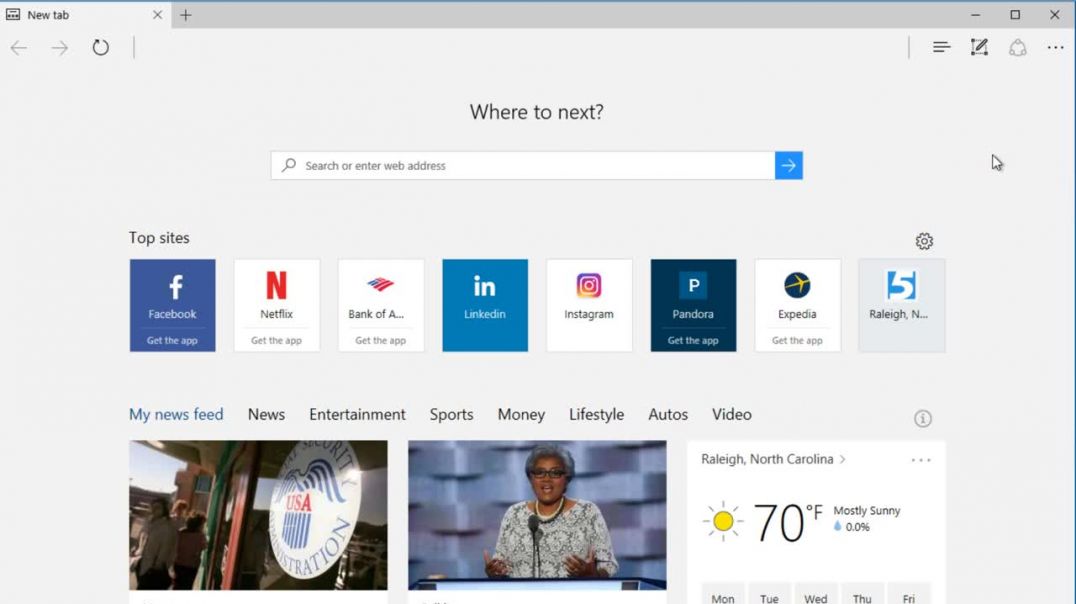Select Mon forecast day
Viewport: 1076px width, 604px height.
click(723, 596)
